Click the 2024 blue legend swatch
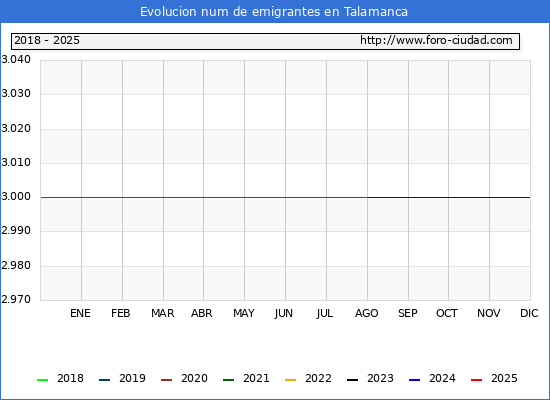Viewport: 550px width, 400px height. (414, 380)
